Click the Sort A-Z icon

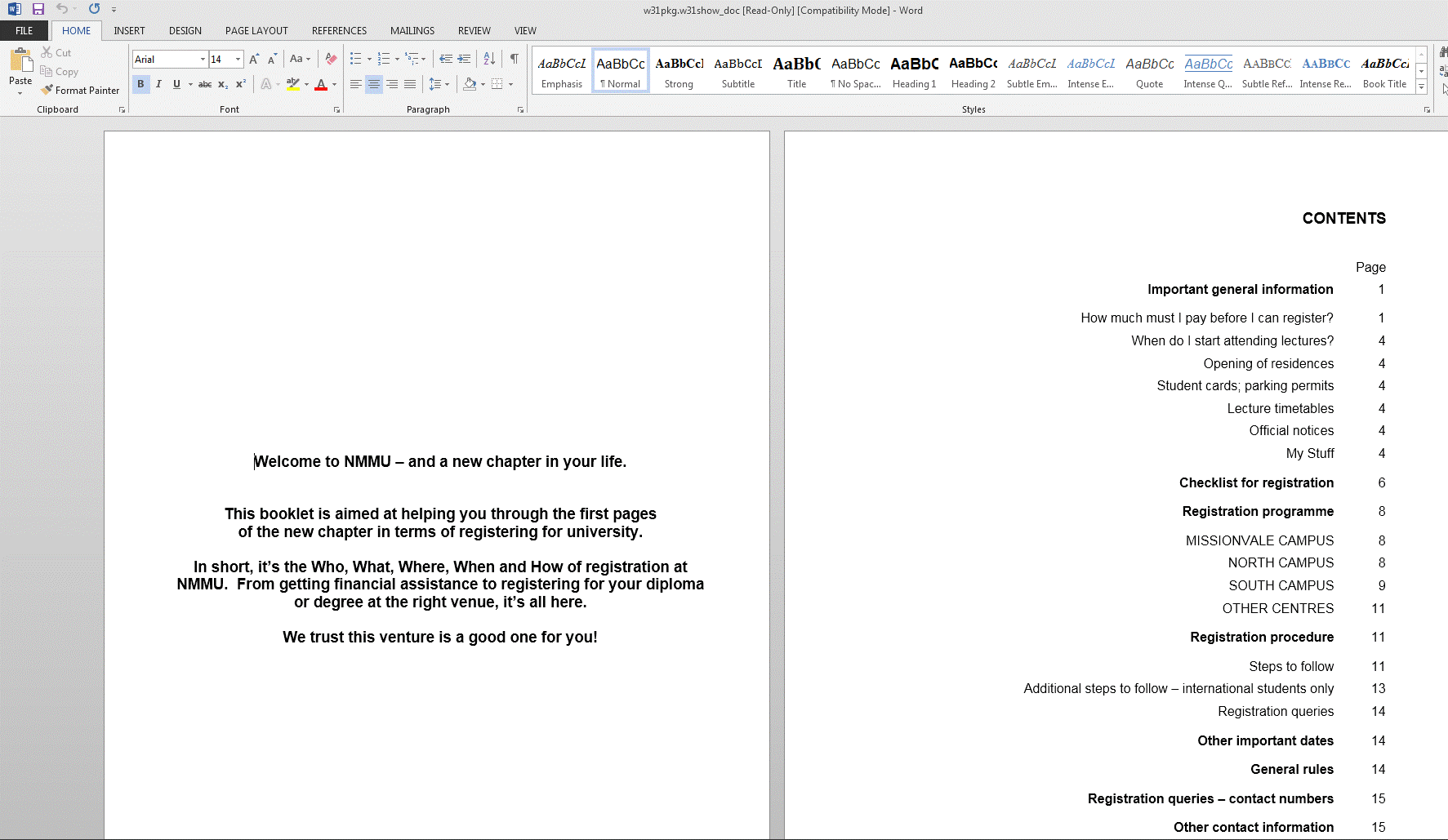(489, 59)
